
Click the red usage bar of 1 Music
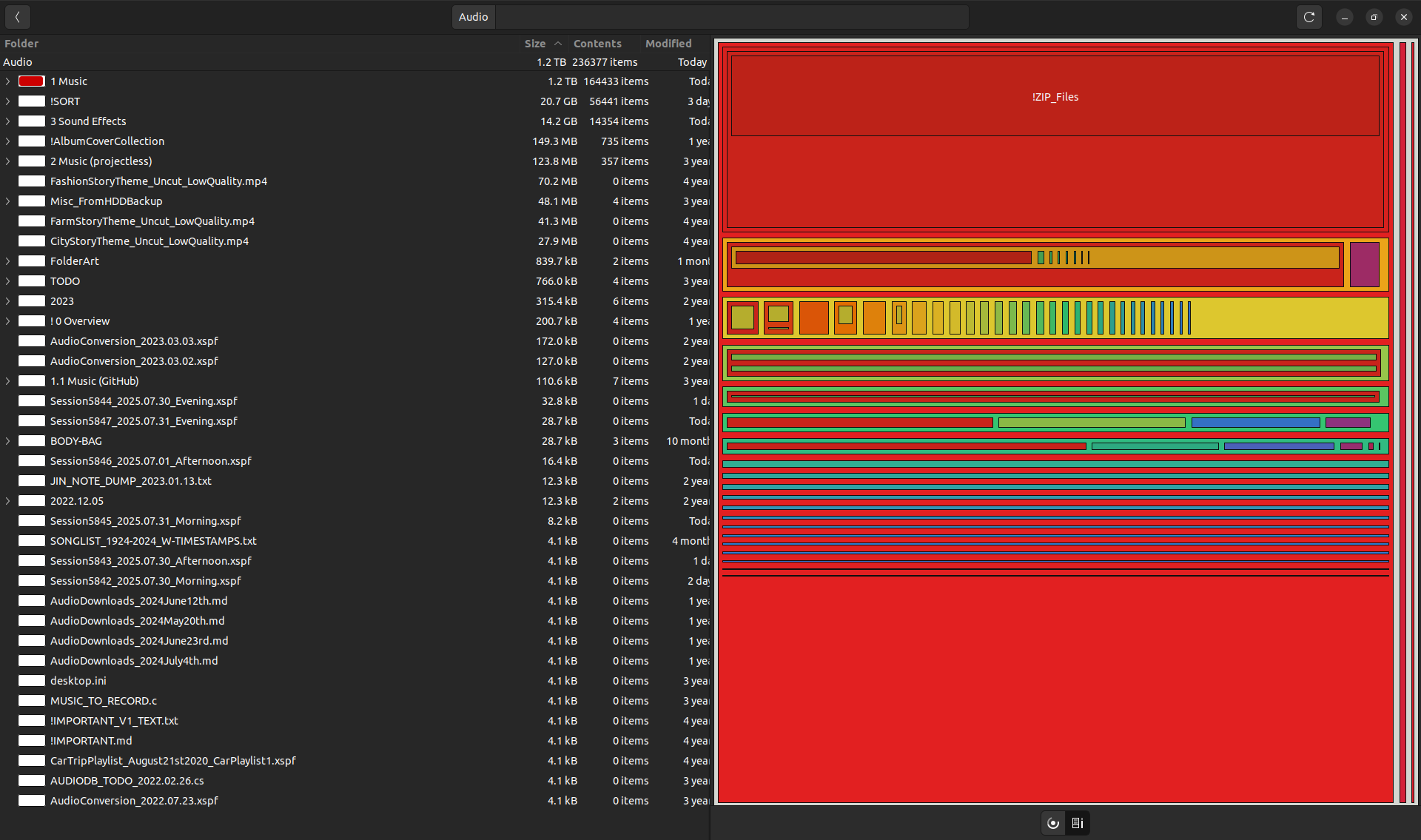pos(31,81)
